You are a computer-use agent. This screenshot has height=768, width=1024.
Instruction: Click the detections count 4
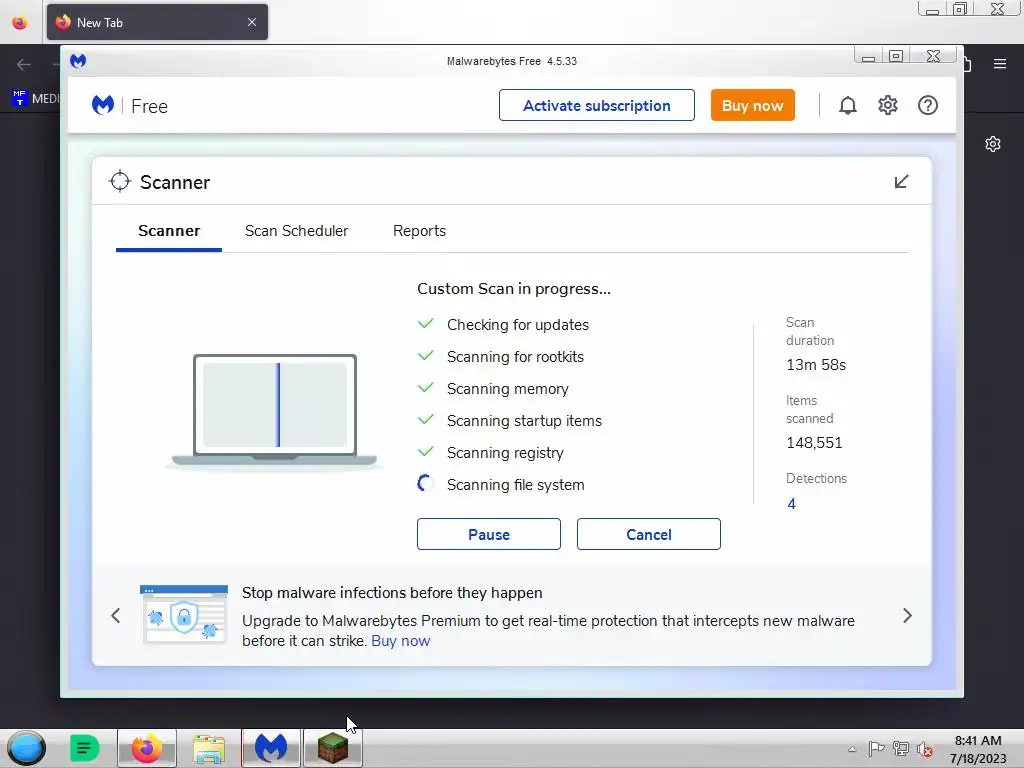(x=792, y=504)
